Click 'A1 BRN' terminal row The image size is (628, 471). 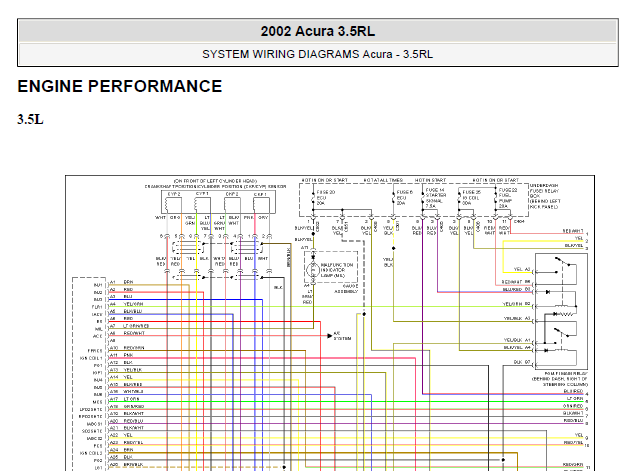click(x=122, y=282)
